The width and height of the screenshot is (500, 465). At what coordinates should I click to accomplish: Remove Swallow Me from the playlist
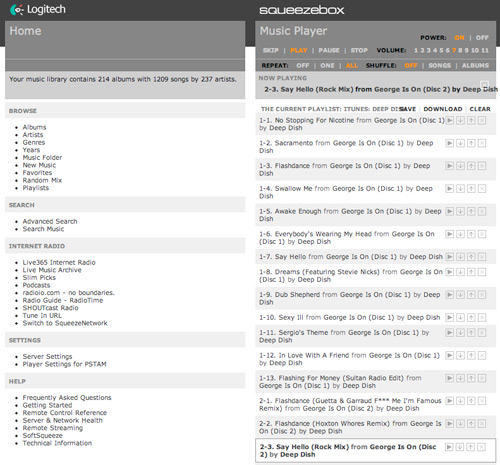pyautogui.click(x=482, y=189)
